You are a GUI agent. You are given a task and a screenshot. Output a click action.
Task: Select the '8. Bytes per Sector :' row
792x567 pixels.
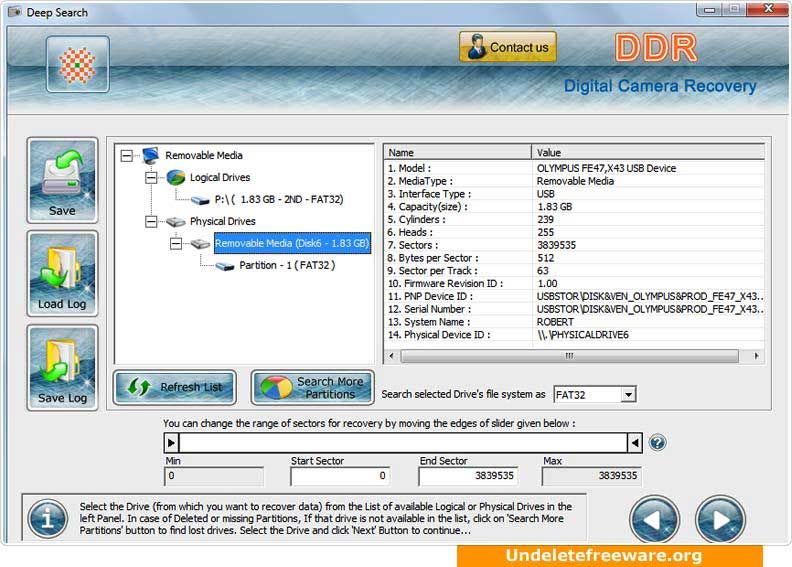tap(574, 258)
